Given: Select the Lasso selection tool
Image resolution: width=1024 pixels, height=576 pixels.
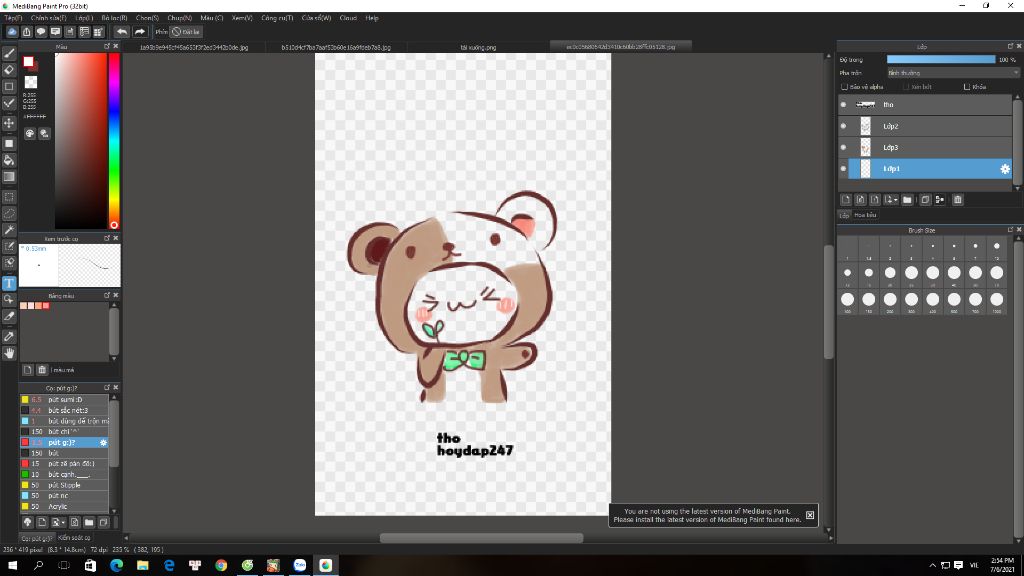Looking at the screenshot, I should (x=9, y=214).
